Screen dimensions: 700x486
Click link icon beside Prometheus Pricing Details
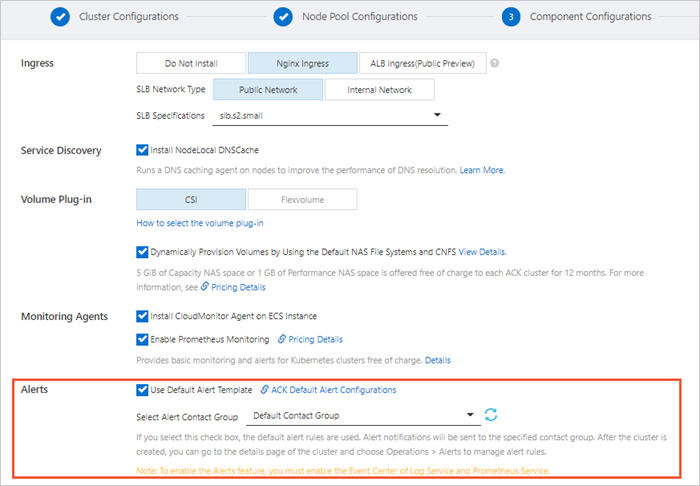(x=282, y=339)
